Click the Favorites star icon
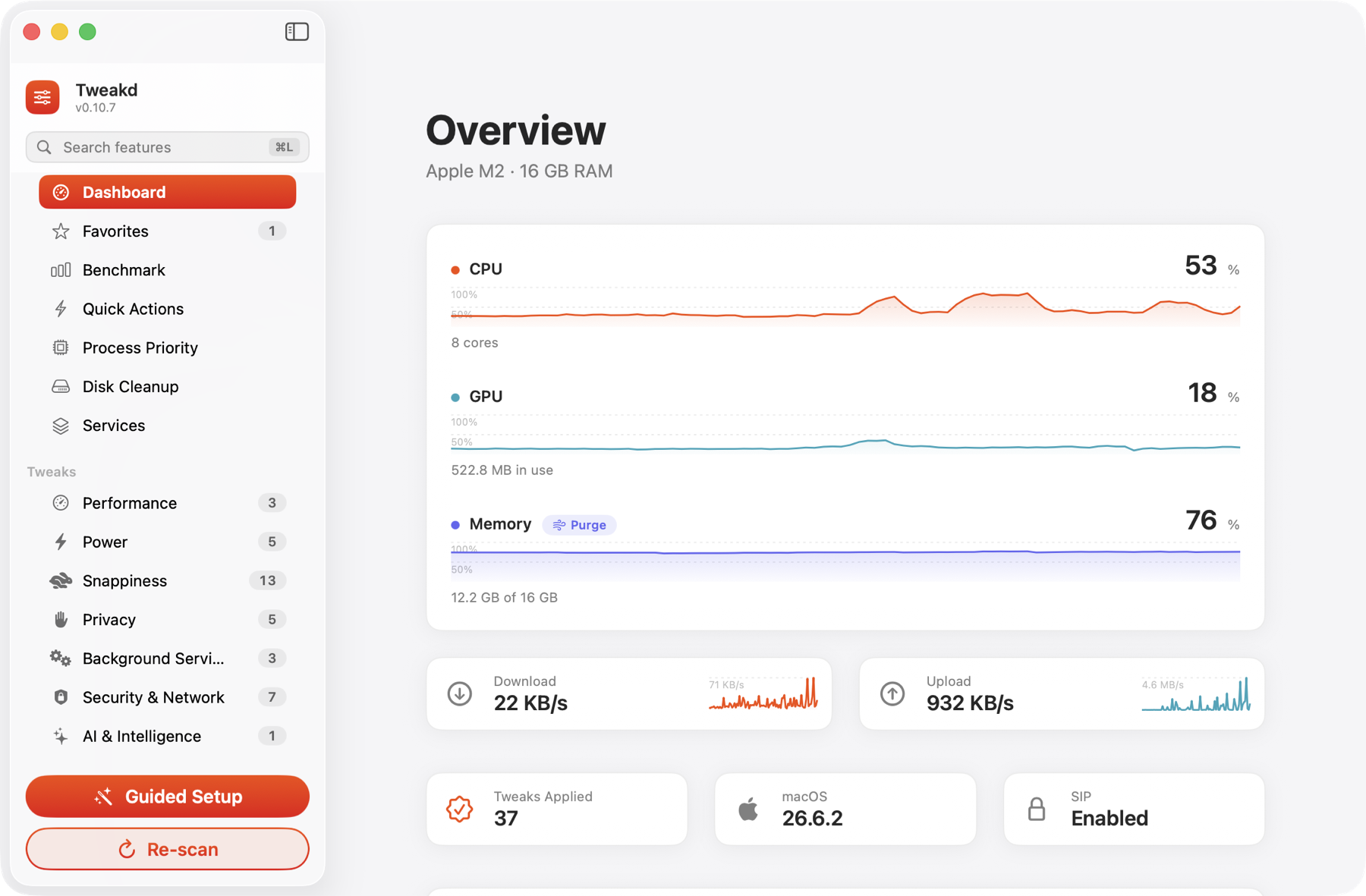Viewport: 1366px width, 896px height. tap(61, 231)
